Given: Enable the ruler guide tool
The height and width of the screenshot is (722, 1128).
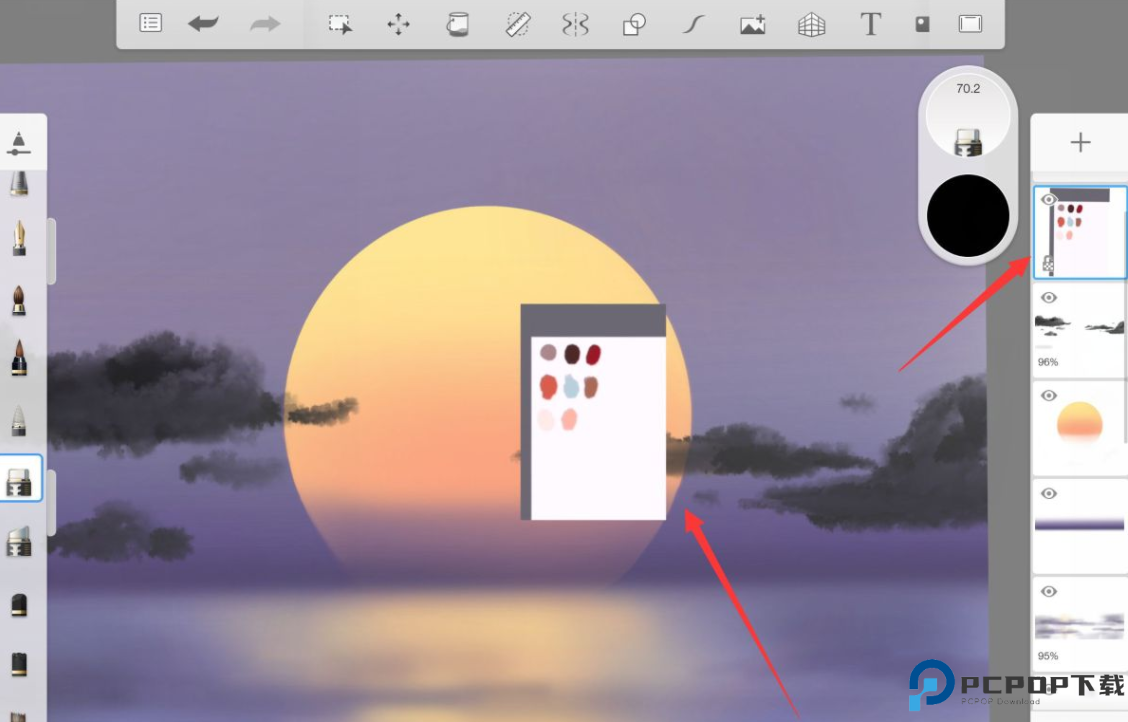Looking at the screenshot, I should click(x=517, y=24).
